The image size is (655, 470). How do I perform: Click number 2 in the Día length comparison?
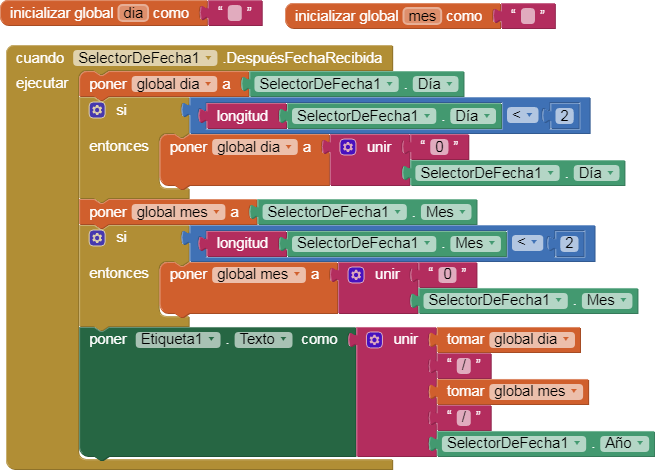pyautogui.click(x=565, y=117)
